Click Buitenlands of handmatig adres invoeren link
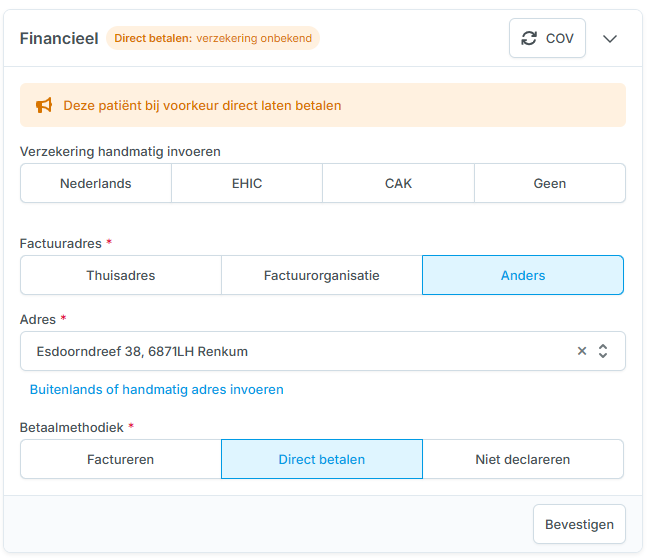 [157, 390]
